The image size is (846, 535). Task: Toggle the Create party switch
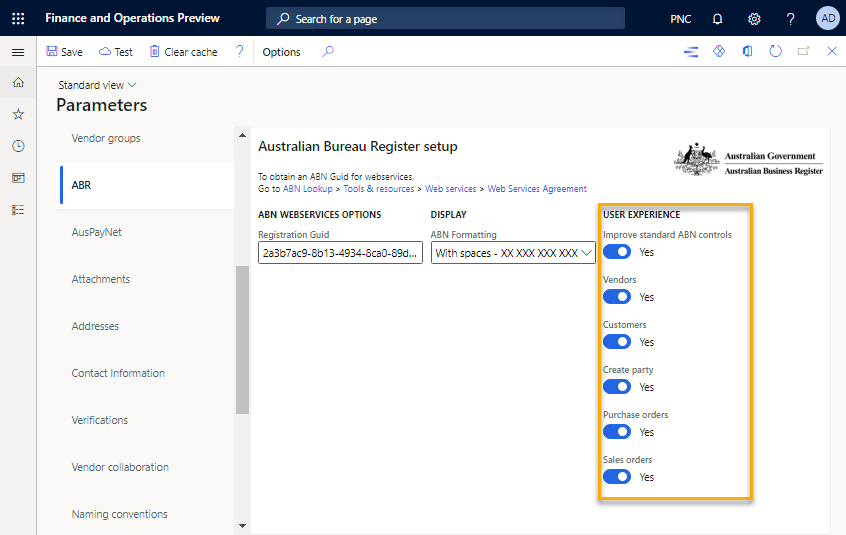tap(617, 387)
